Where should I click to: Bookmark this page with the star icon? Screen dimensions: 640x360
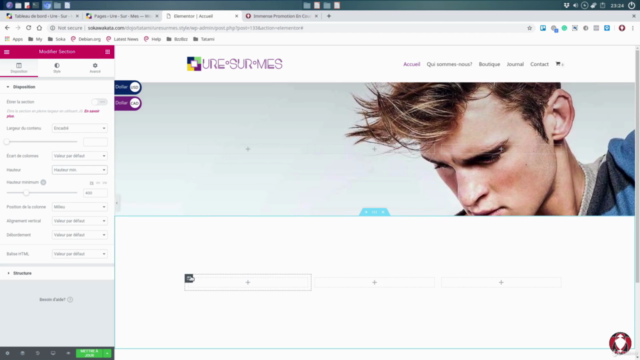coord(530,28)
